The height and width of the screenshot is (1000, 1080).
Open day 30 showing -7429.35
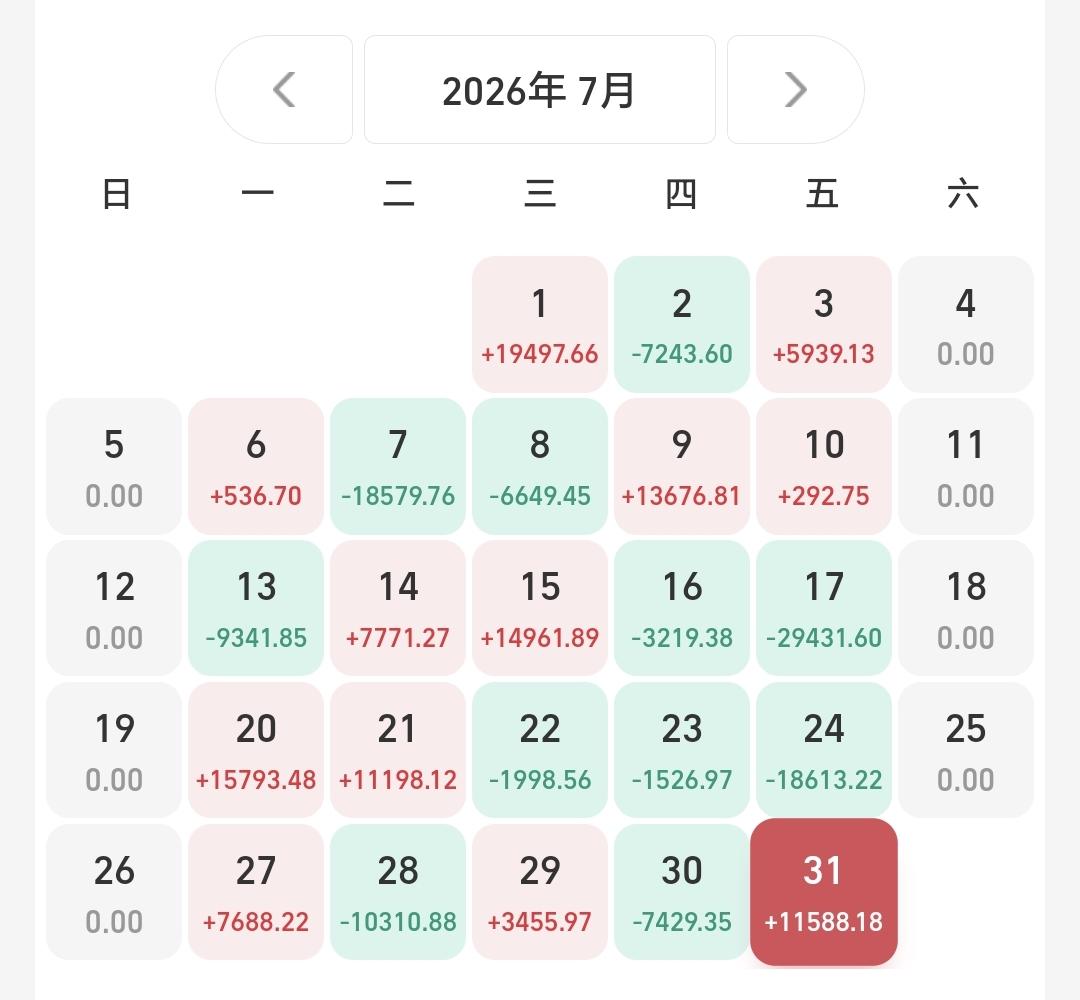pos(681,892)
